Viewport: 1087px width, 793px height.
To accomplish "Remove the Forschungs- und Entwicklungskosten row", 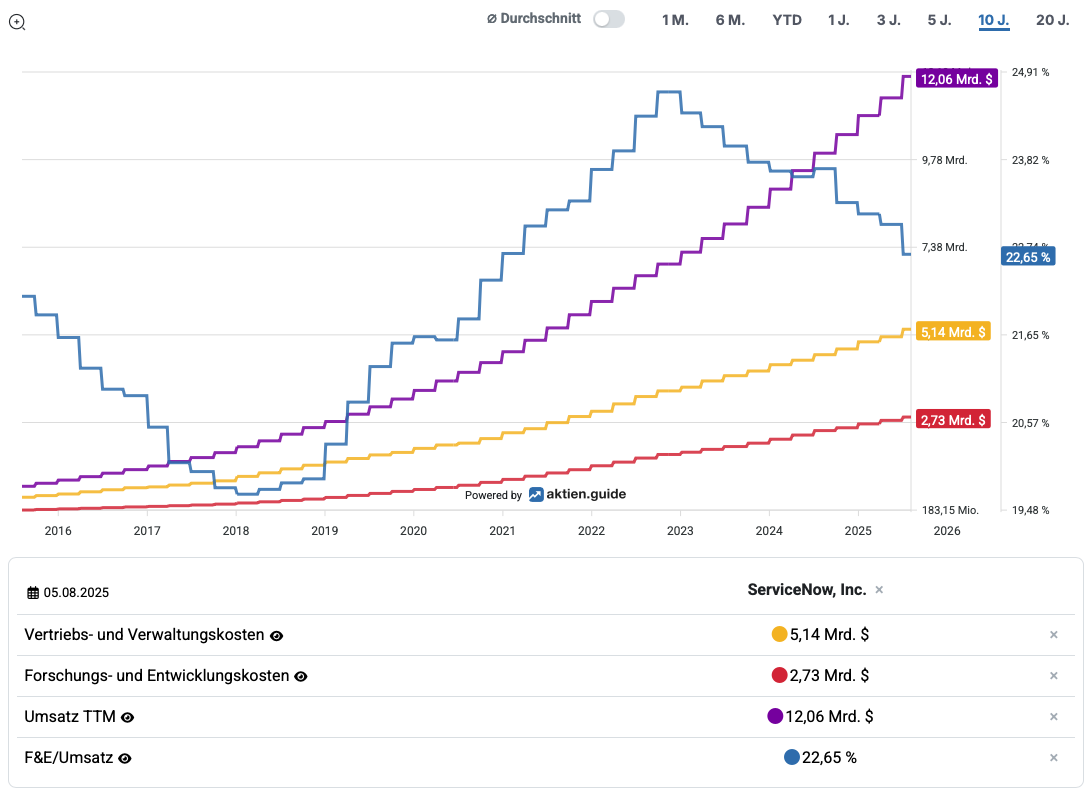I will [1054, 676].
